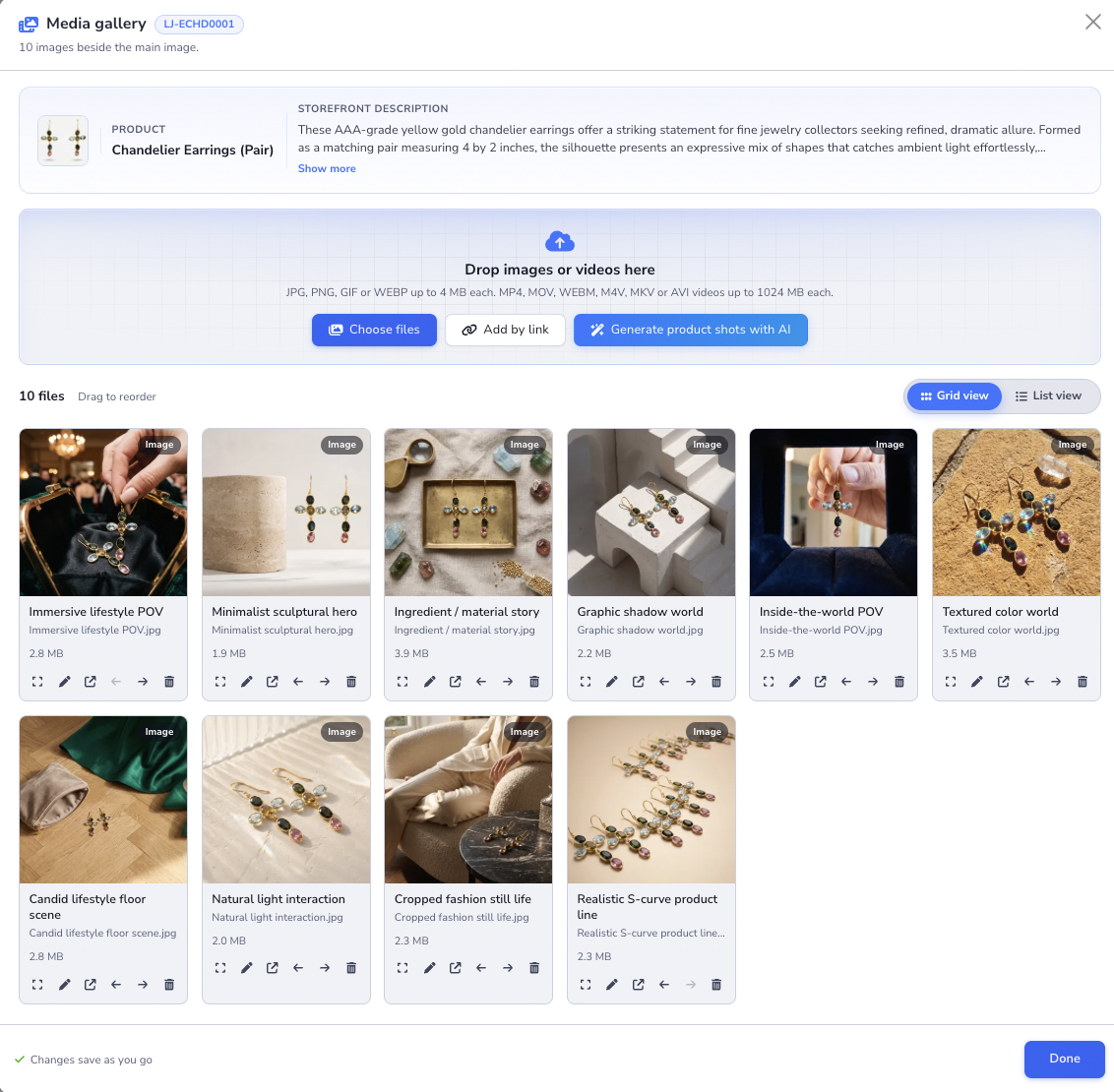
Task: Edit Realistic S-curve product line image
Action: (x=612, y=985)
